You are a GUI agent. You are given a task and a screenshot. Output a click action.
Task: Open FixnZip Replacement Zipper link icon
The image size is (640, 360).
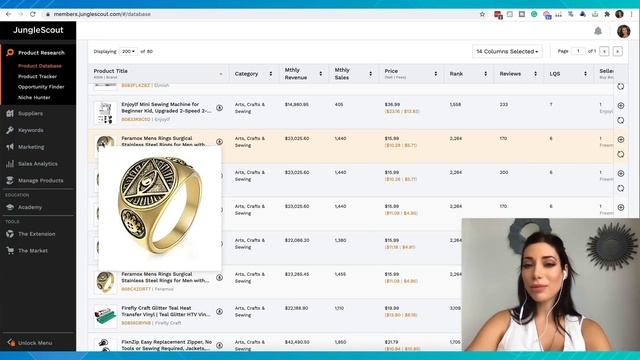tap(220, 345)
